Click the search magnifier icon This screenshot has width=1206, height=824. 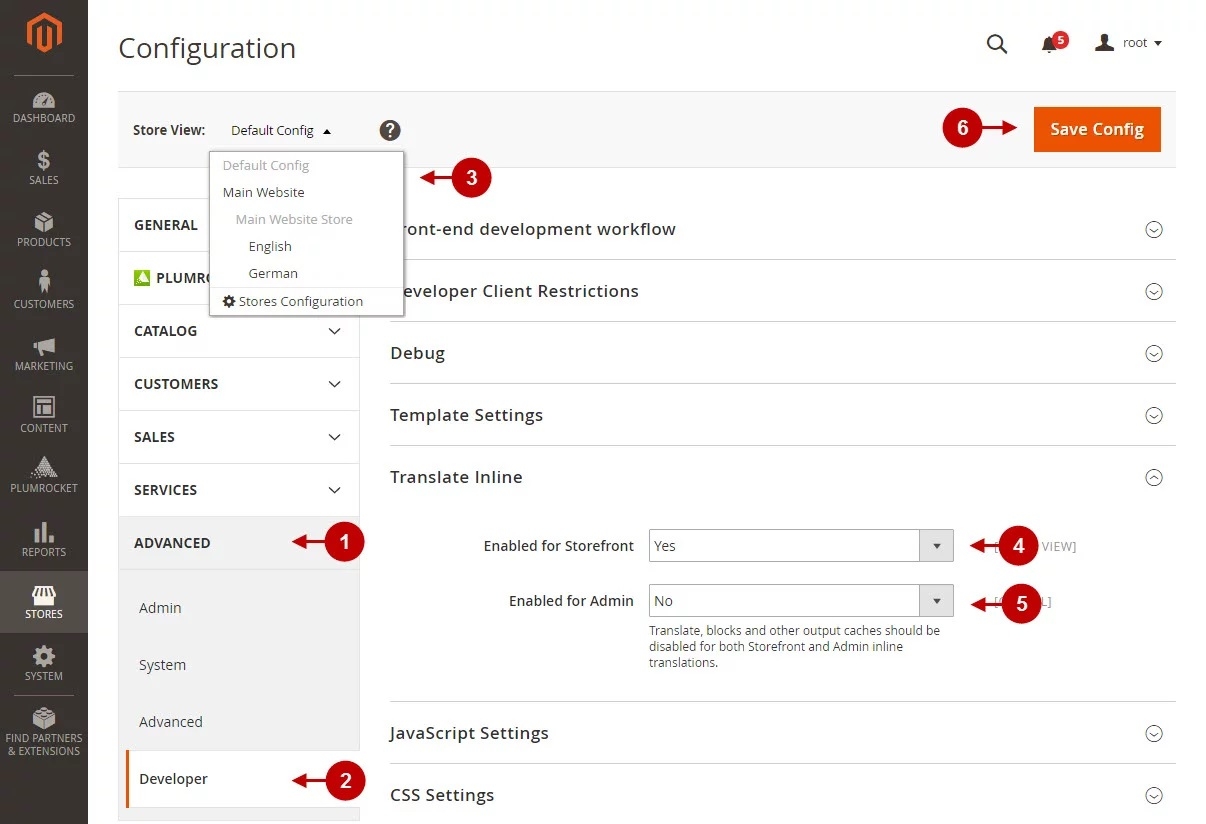pos(997,44)
